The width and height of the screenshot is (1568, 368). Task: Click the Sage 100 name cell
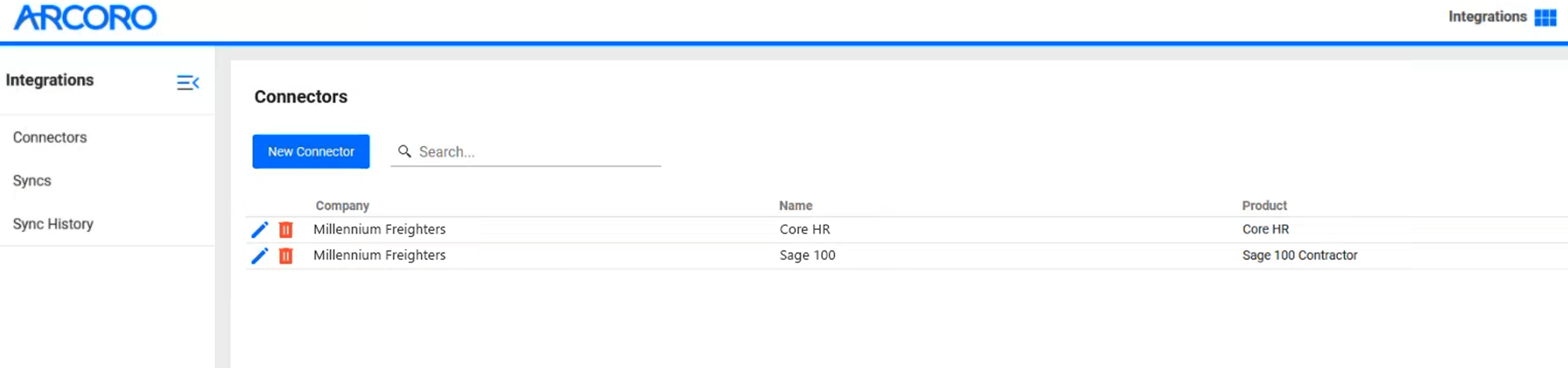point(807,255)
